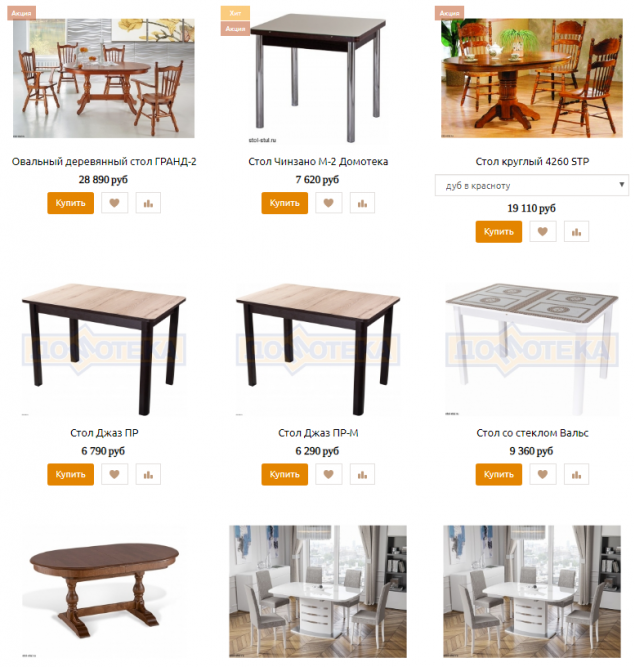This screenshot has width=635, height=667.
Task: Compare the ГРАНД-2 oval table
Action: coord(148,203)
